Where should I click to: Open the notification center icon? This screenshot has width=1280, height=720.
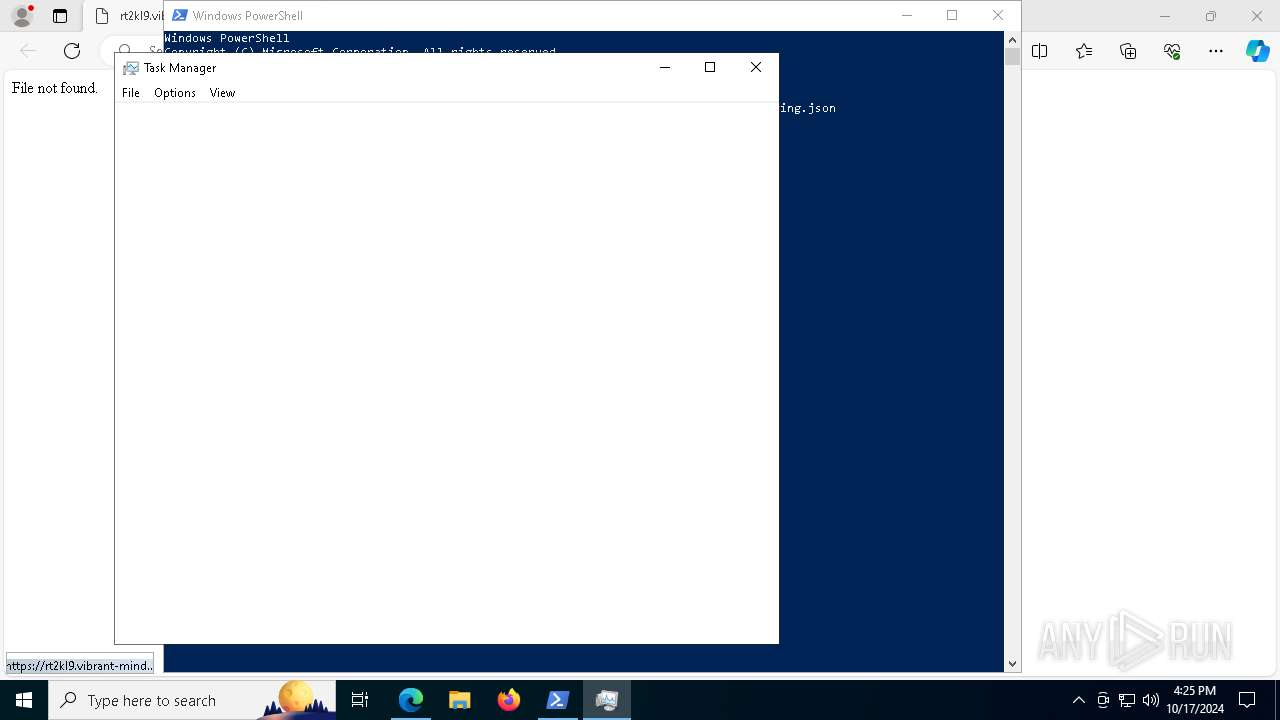pyautogui.click(x=1247, y=700)
